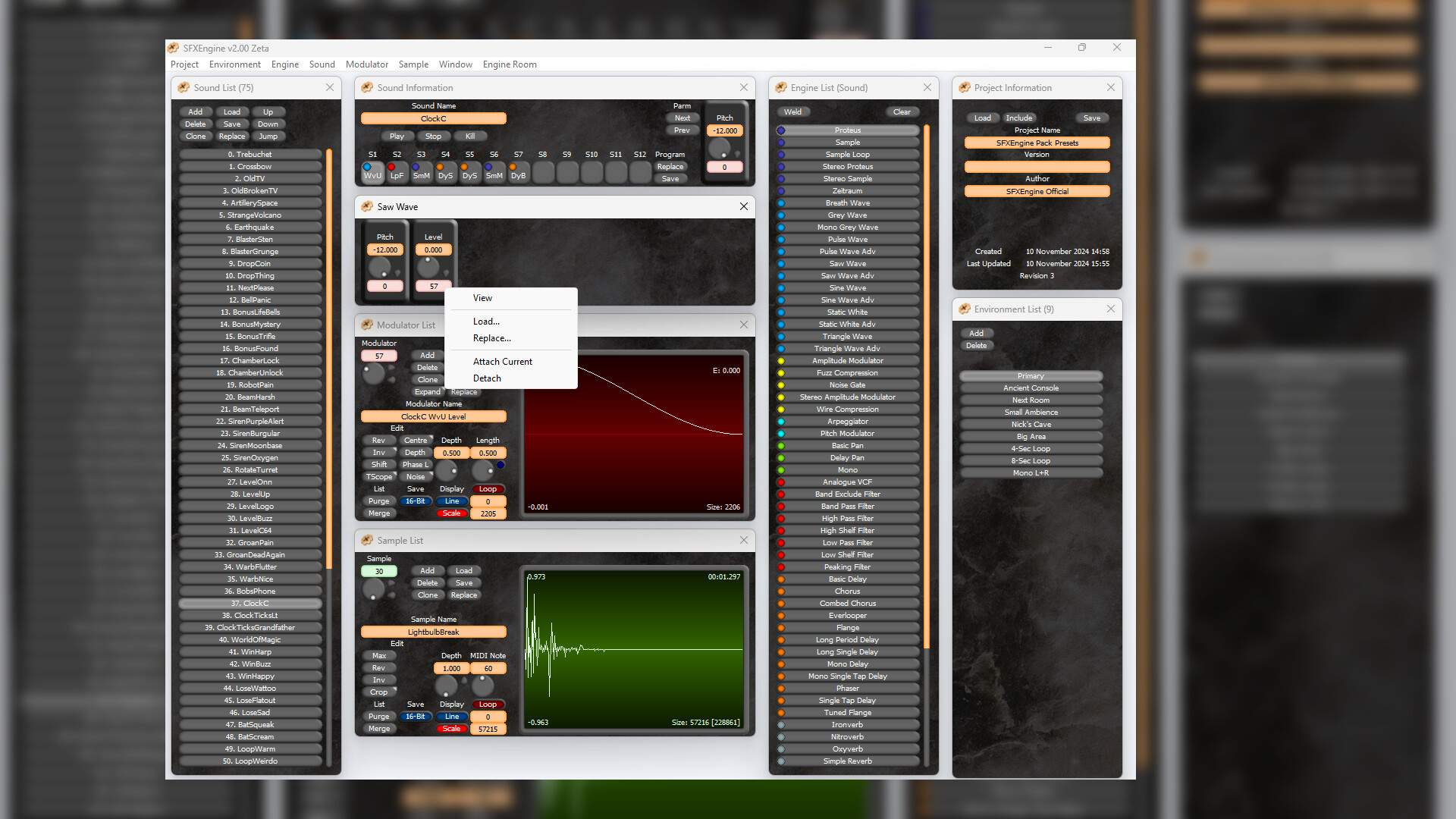Open the Modulator menu
This screenshot has width=1456, height=819.
tap(367, 64)
